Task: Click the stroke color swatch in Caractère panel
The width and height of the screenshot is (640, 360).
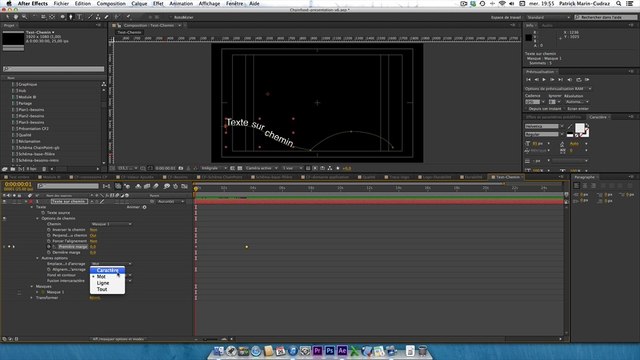Action: pos(584,132)
